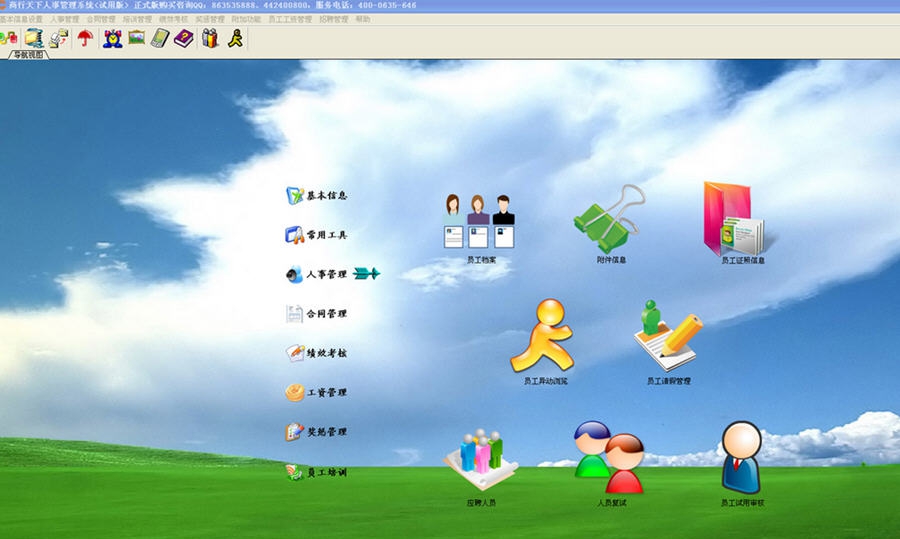The height and width of the screenshot is (539, 900).
Task: Click the green-red network toolbar icon
Action: [x=9, y=38]
